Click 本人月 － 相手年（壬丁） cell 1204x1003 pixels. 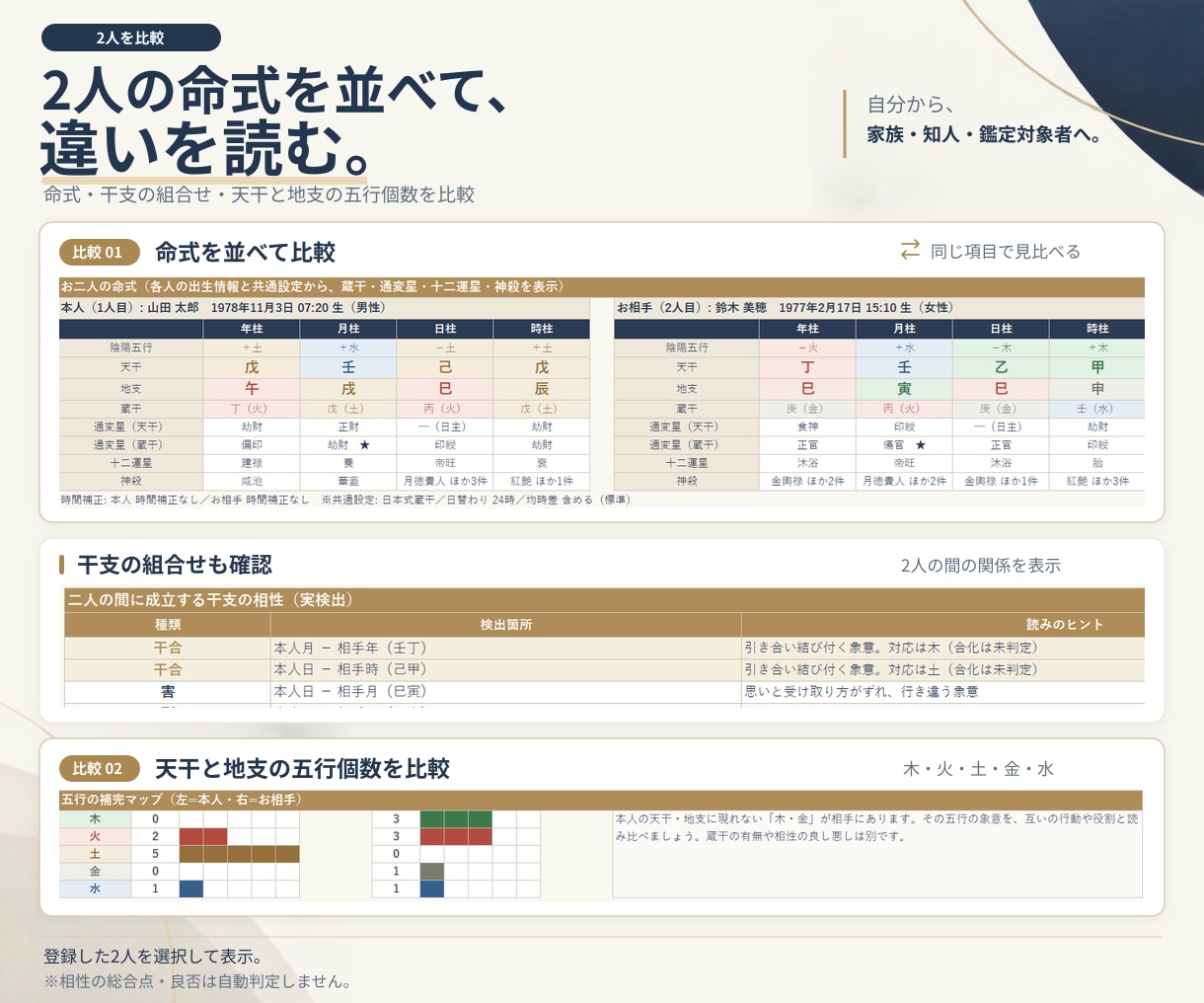click(x=506, y=649)
